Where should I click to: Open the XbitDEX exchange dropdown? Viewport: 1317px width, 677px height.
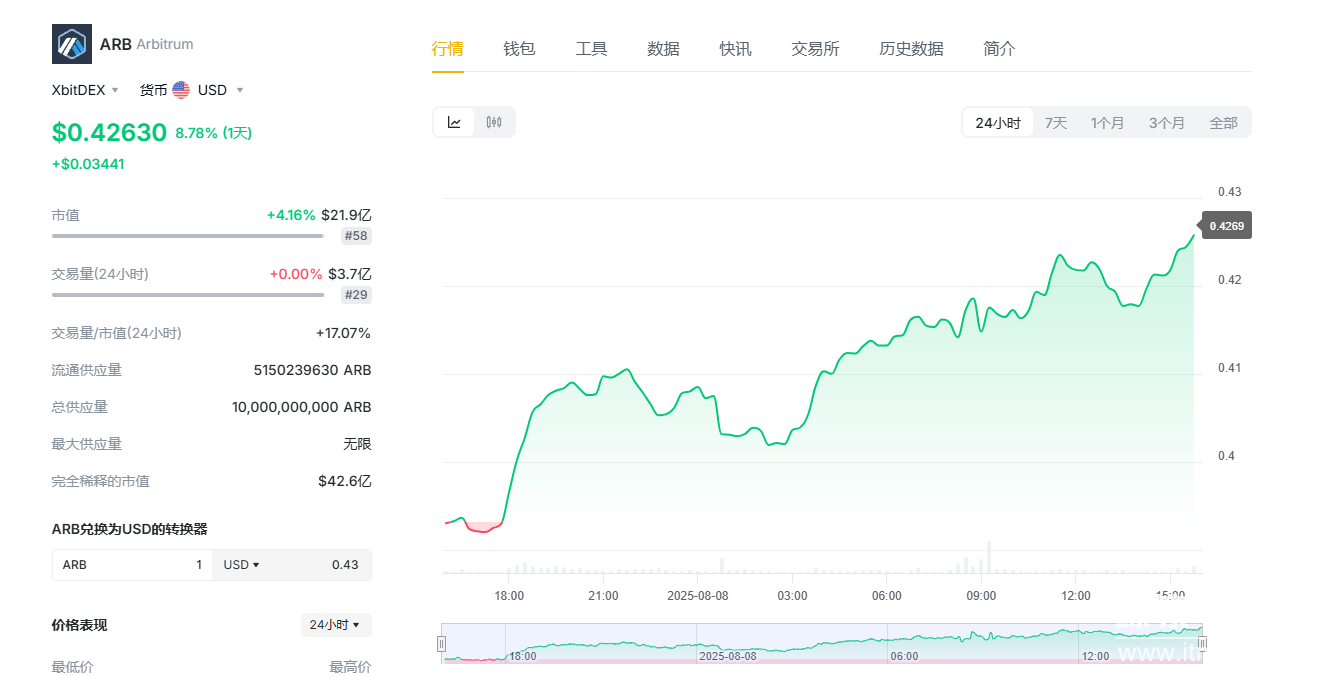point(85,90)
